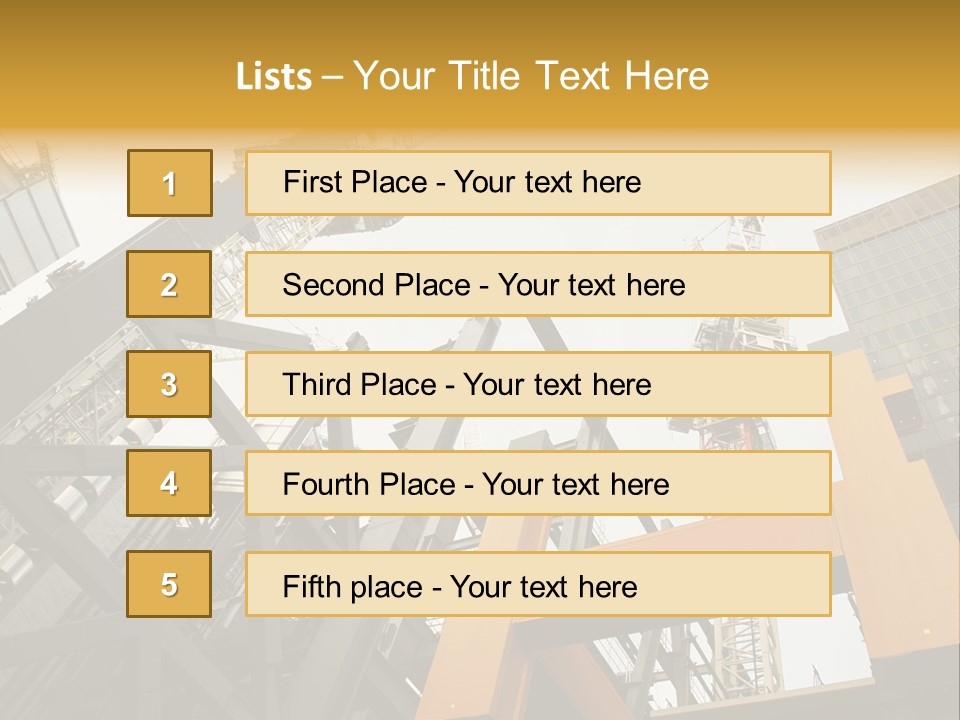Click the number 5 box

coord(169,584)
